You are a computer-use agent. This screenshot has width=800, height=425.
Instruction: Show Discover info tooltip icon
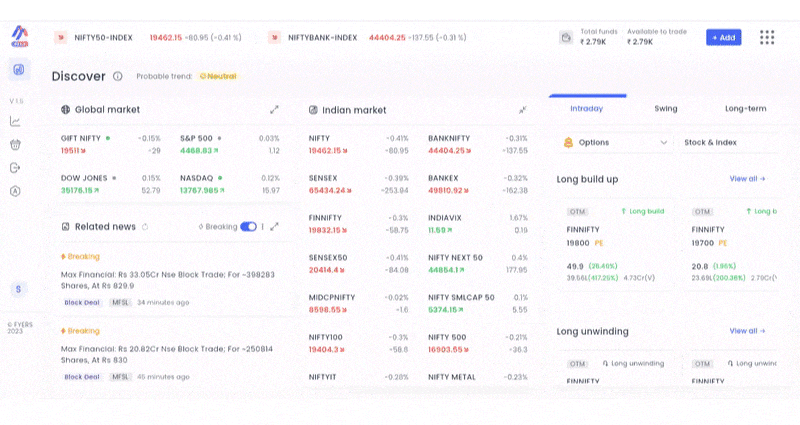[x=118, y=76]
